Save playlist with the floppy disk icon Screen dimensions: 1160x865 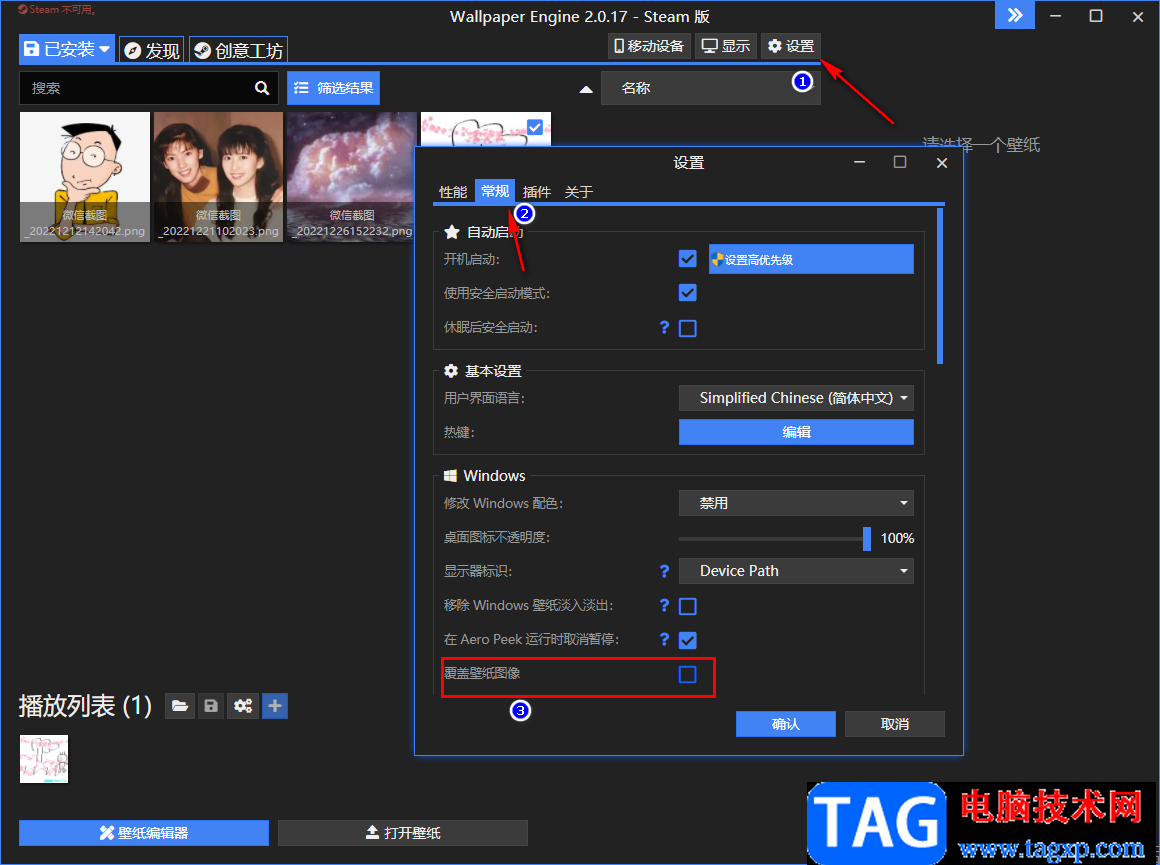coord(211,706)
